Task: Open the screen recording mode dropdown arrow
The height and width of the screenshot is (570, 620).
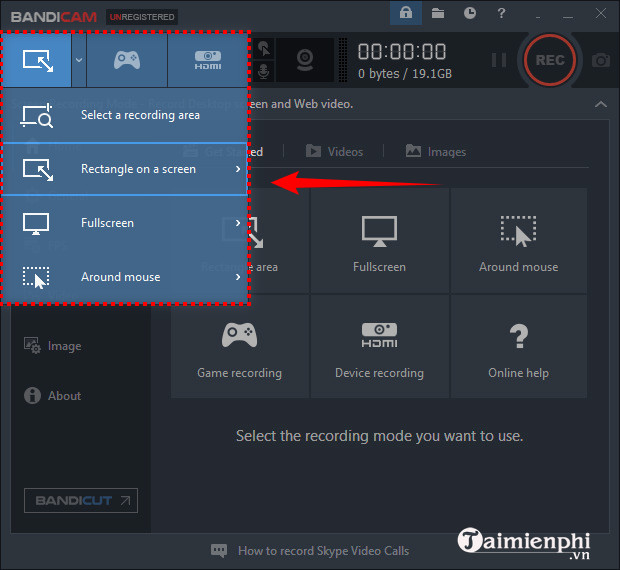Action: point(79,60)
